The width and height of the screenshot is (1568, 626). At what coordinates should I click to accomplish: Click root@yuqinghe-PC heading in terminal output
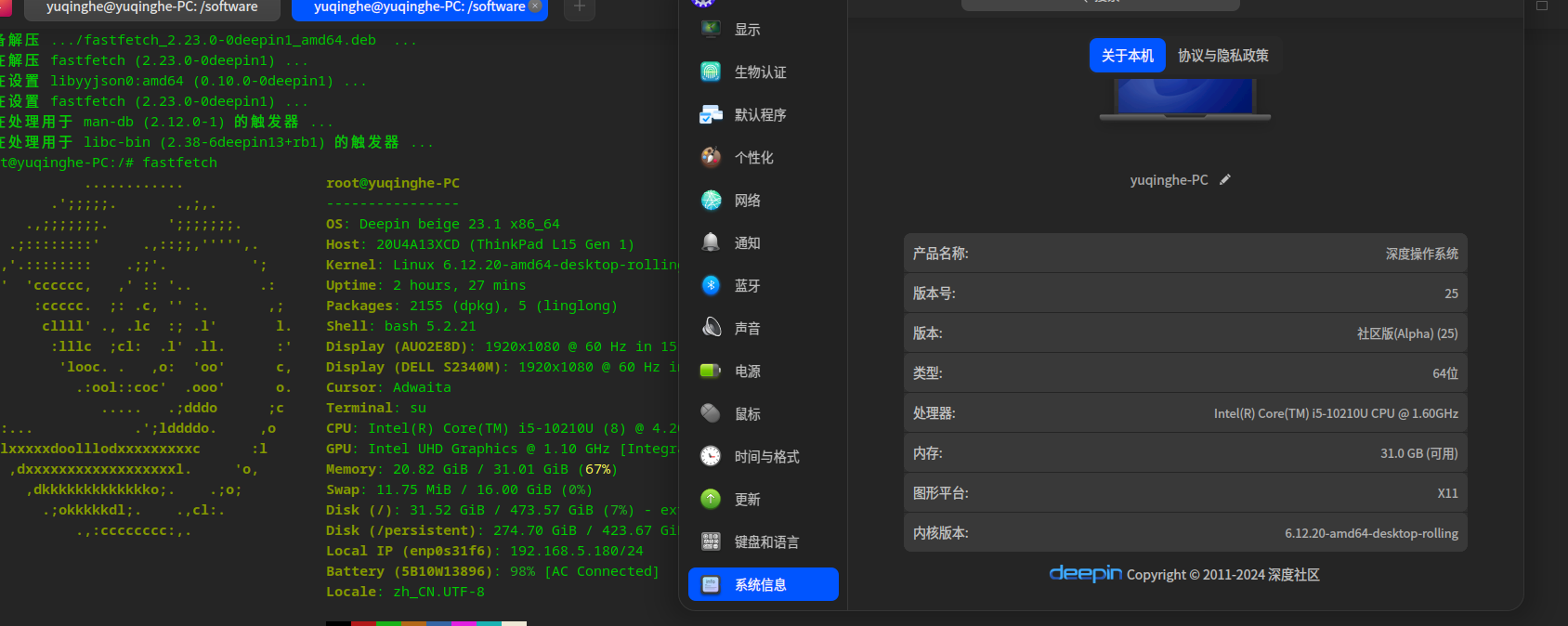point(393,183)
